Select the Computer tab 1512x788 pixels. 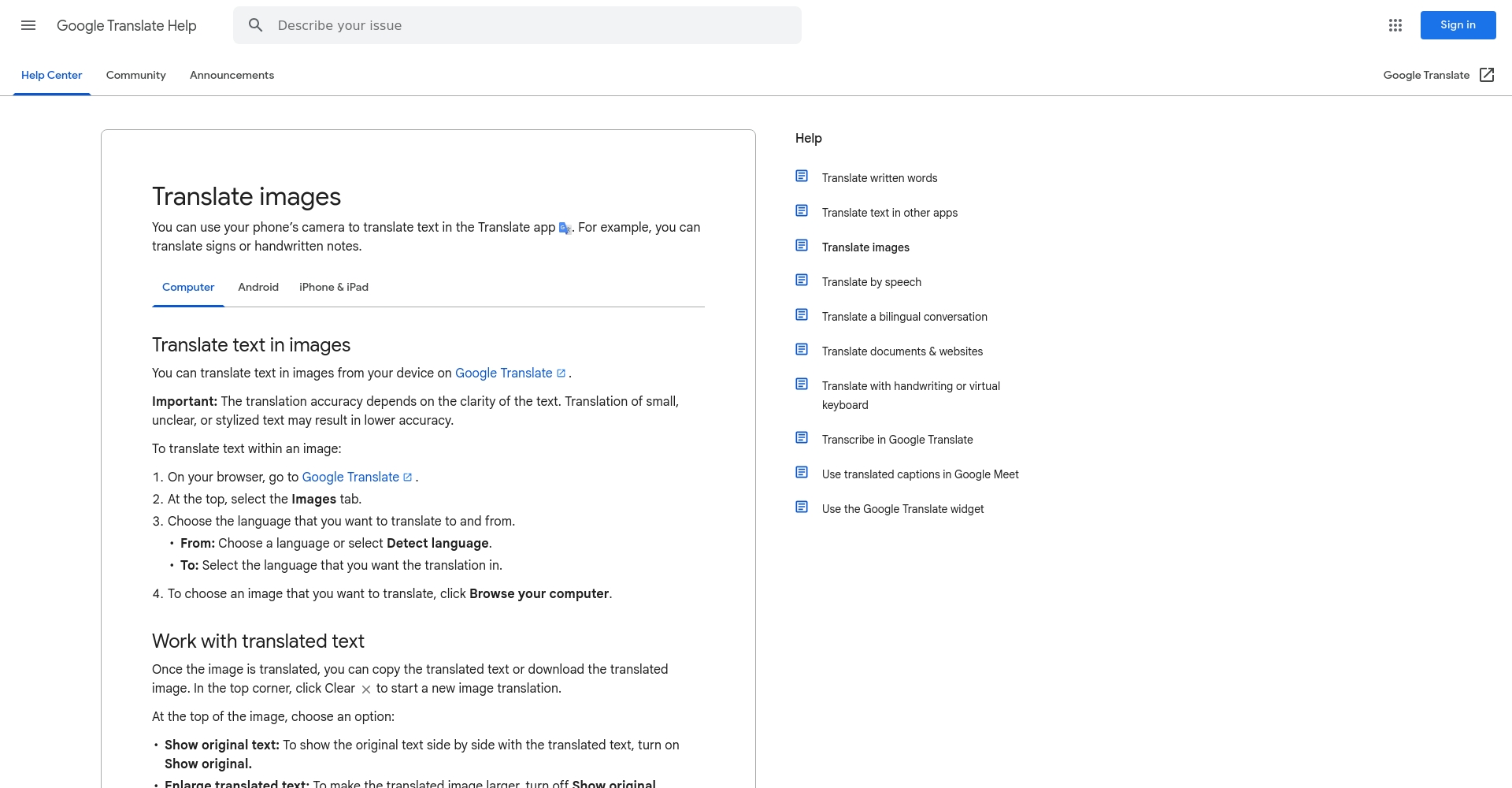(188, 288)
